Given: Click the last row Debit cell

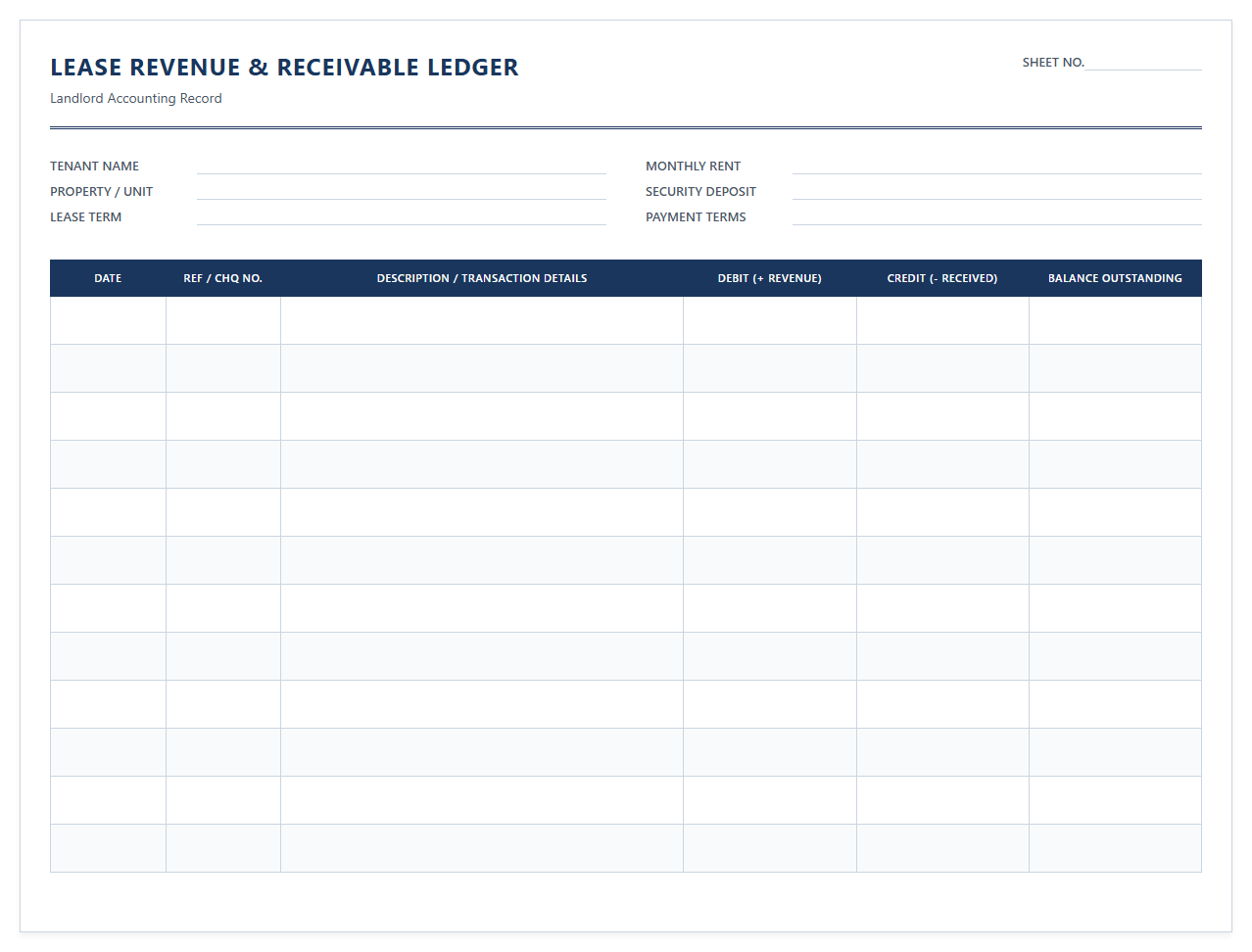Looking at the screenshot, I should 770,848.
